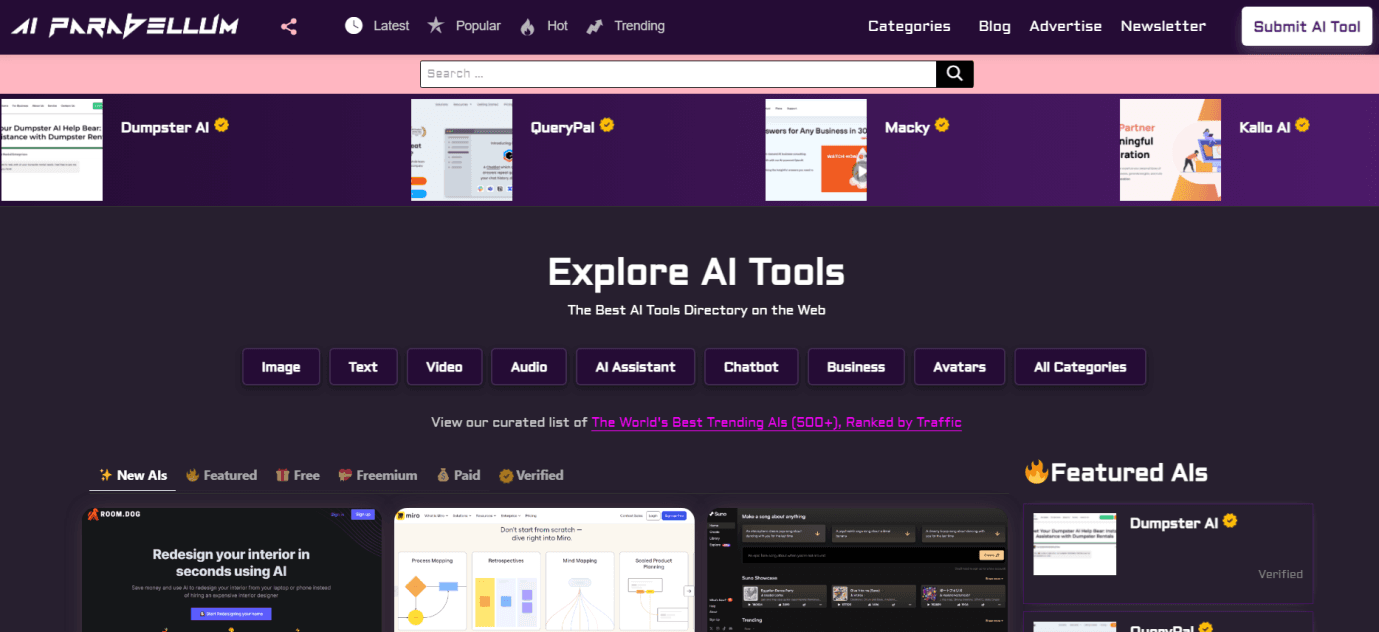Click the share icon in header

(x=289, y=27)
